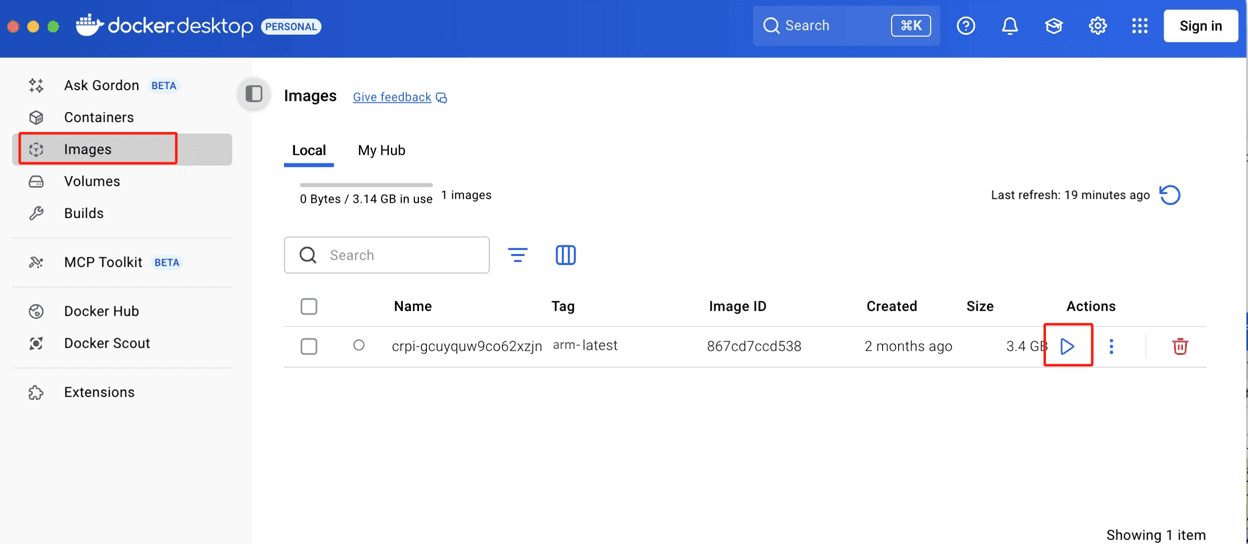Click the Image ID column header
The image size is (1248, 544).
(738, 306)
